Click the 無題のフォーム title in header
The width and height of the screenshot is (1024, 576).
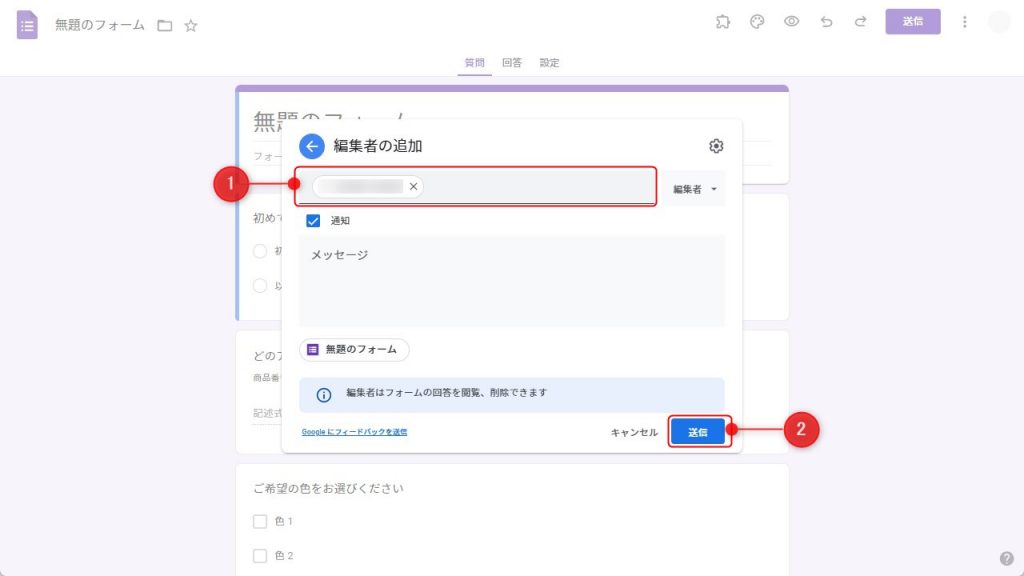tap(100, 25)
